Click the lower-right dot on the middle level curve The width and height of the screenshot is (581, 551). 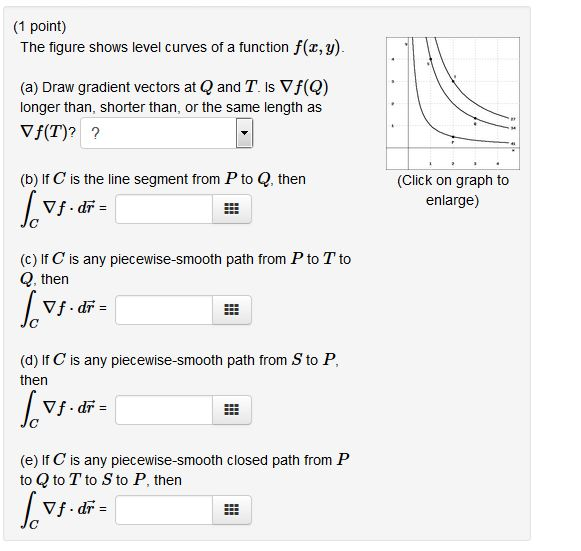click(475, 118)
